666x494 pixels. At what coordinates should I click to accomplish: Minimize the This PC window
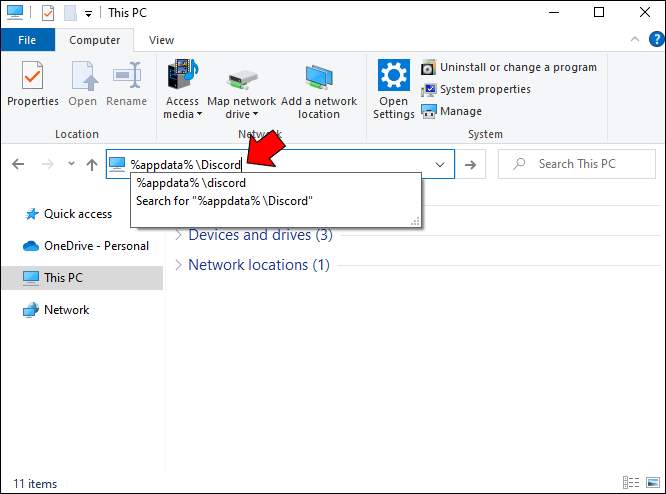pos(554,13)
